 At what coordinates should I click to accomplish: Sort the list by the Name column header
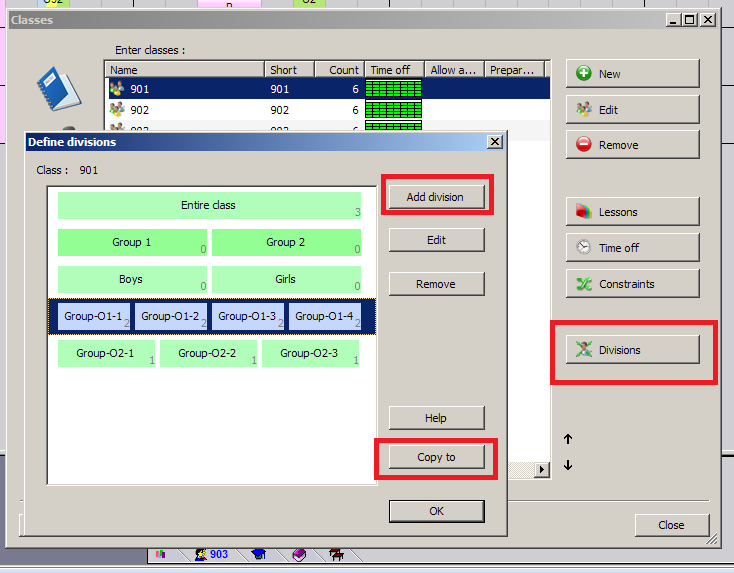185,70
